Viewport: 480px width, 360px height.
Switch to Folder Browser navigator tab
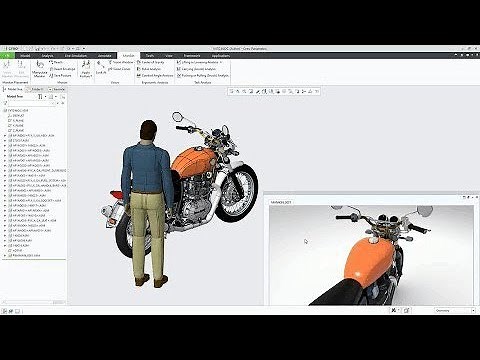37,89
